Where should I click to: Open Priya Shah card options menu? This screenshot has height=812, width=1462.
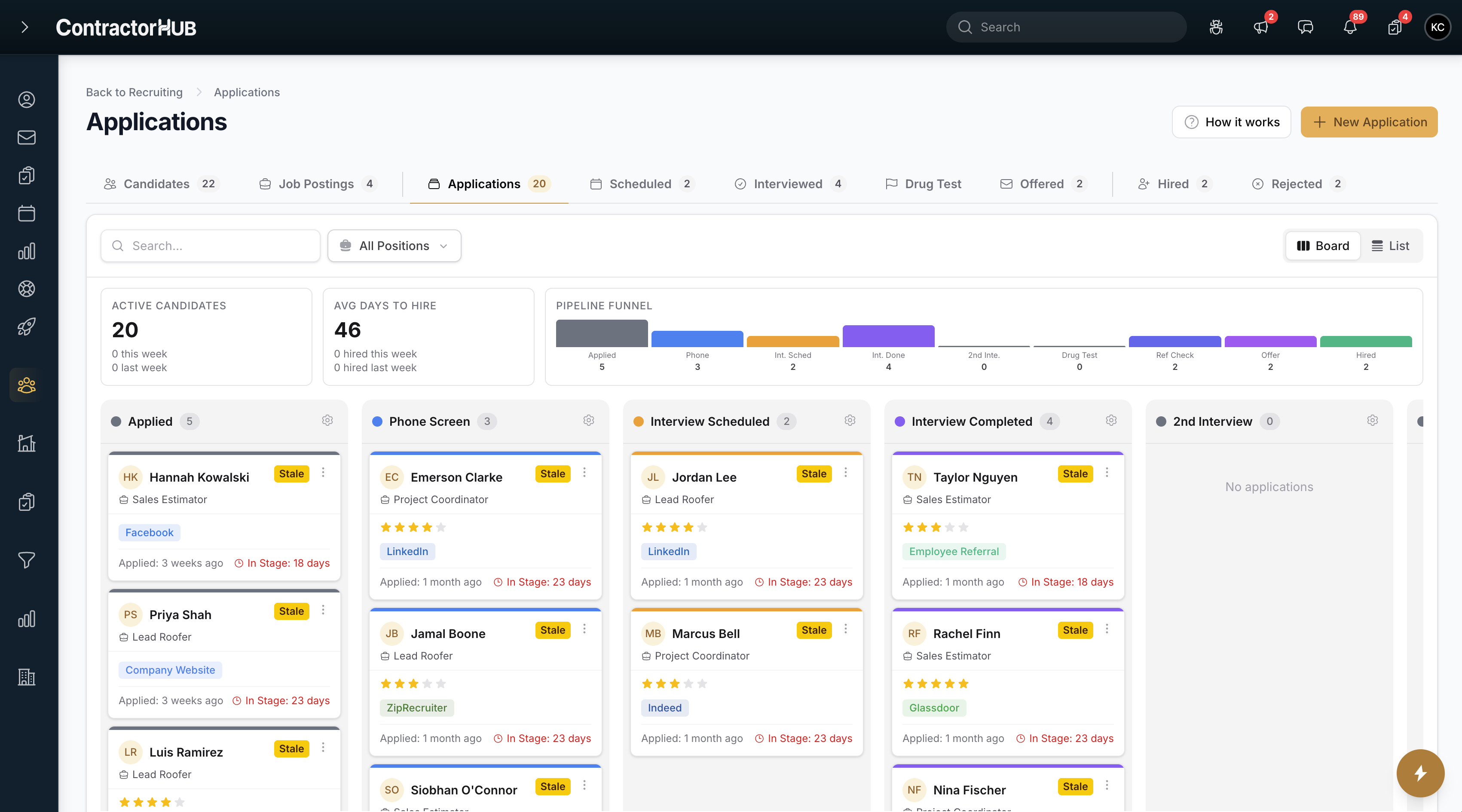323,610
